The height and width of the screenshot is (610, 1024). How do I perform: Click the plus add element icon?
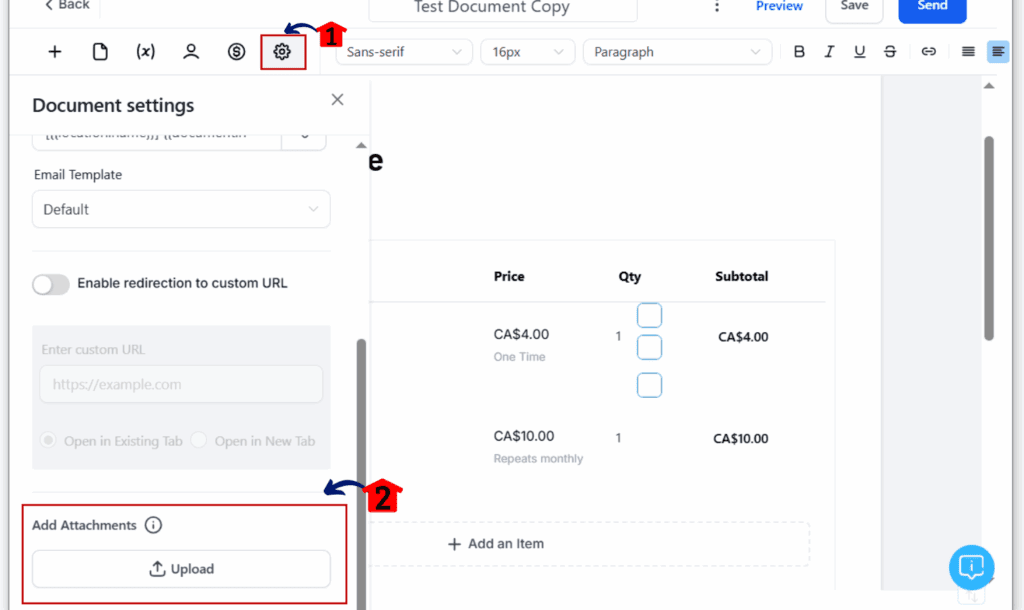55,52
